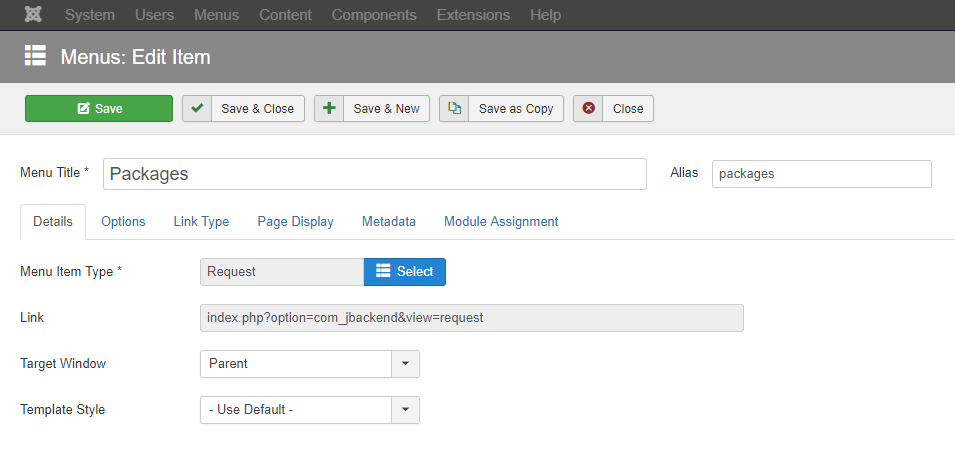Open the Parent target window combo box
This screenshot has height=449, width=955.
309,364
